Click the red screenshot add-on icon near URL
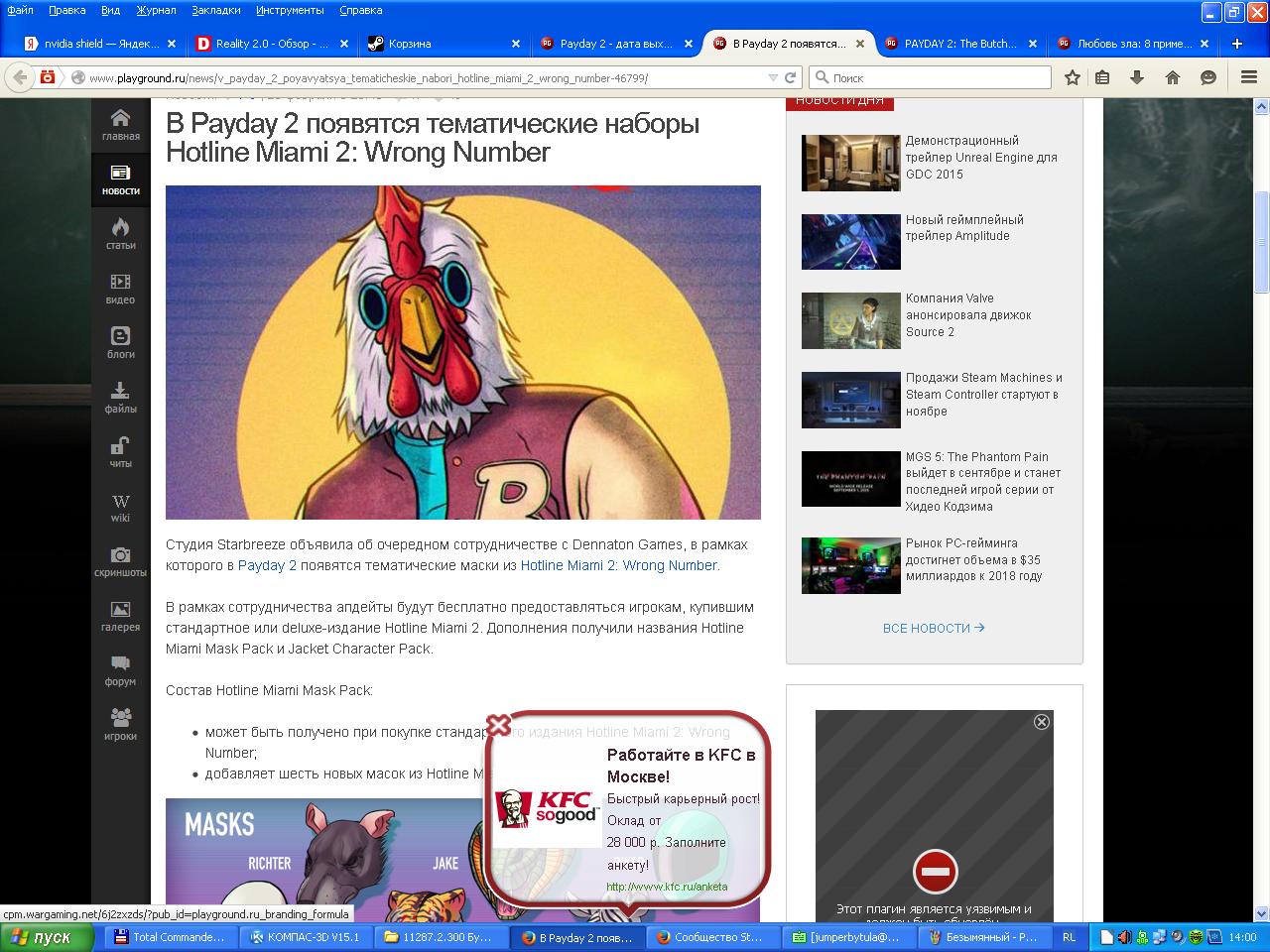This screenshot has width=1270, height=952. pos(47,77)
